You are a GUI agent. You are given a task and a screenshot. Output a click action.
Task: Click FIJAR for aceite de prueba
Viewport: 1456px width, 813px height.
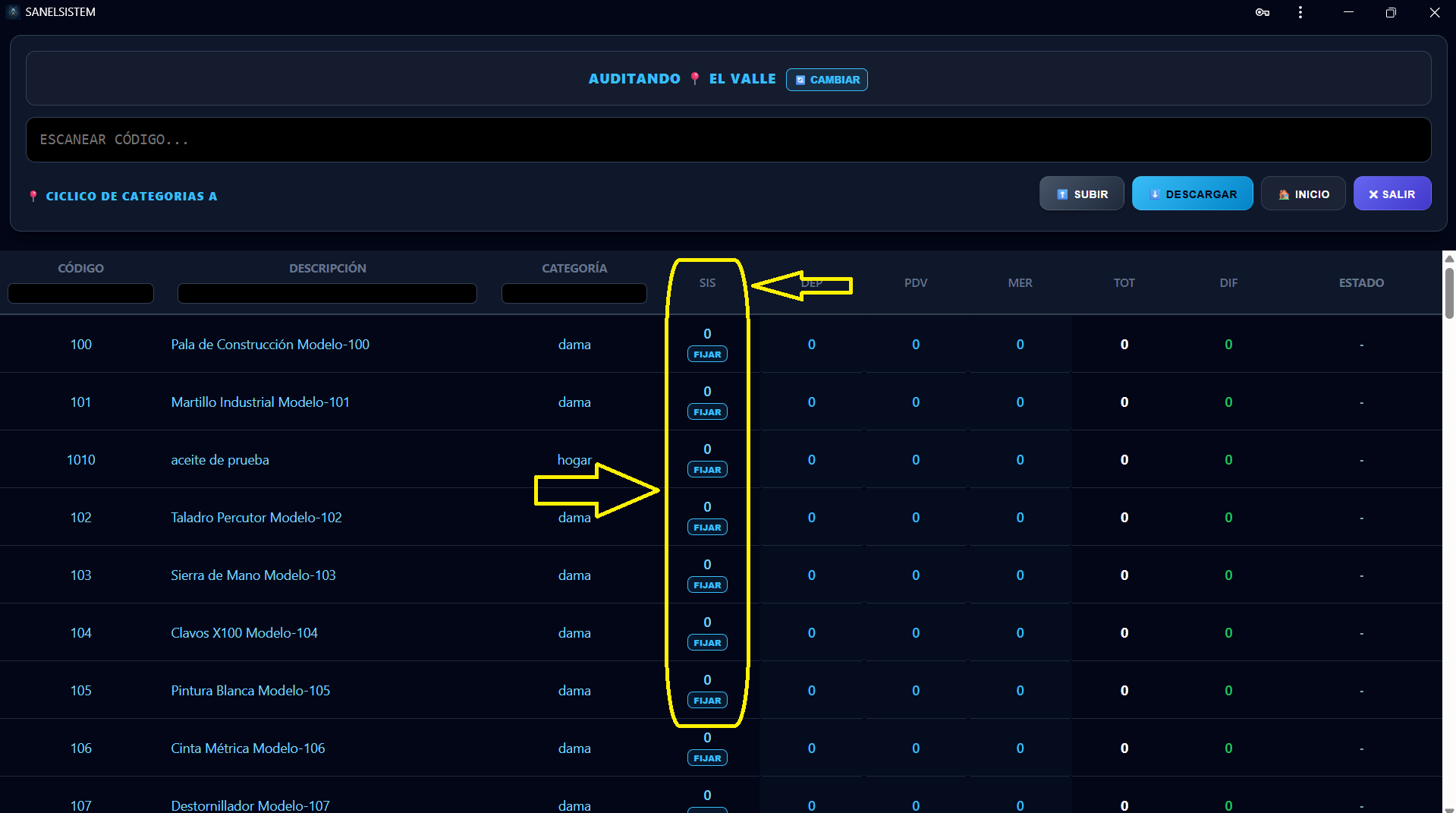707,470
